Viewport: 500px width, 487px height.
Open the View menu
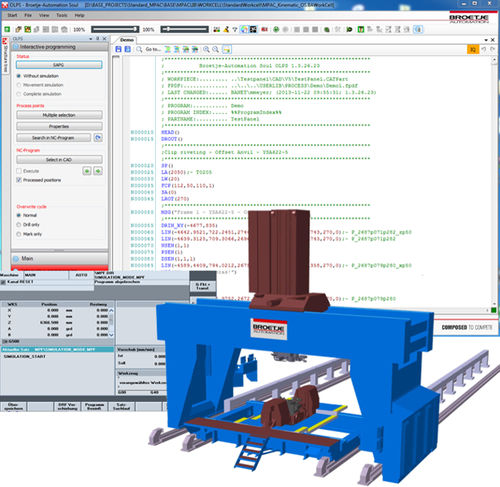tap(44, 15)
